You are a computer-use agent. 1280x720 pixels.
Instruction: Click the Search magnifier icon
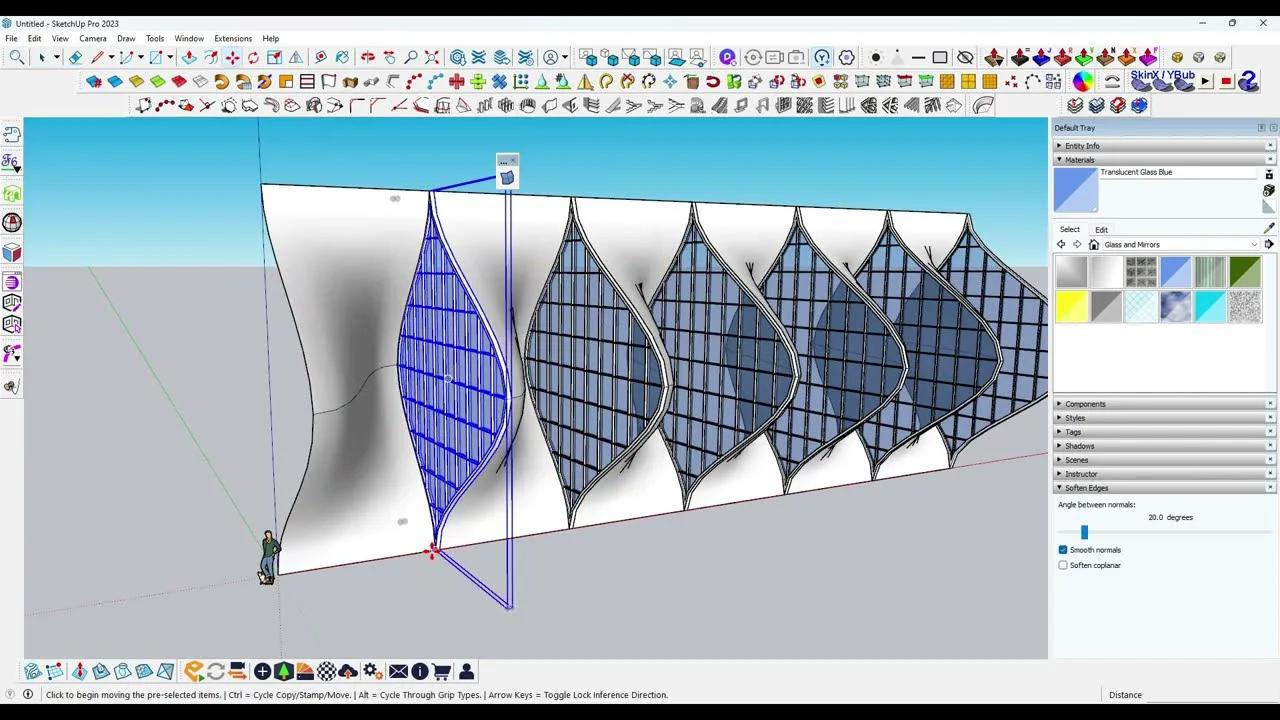coord(17,58)
